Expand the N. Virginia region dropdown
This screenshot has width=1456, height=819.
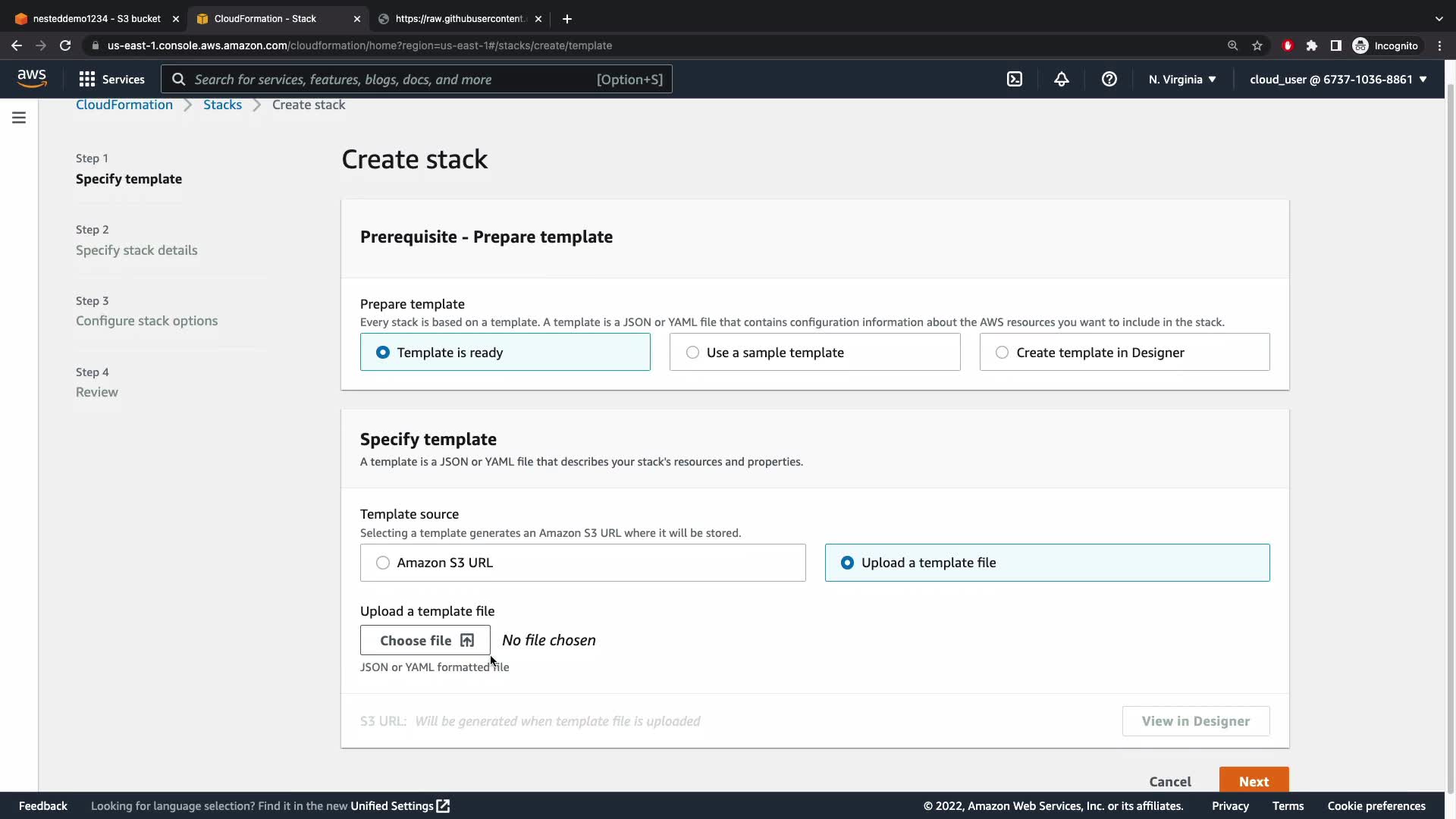point(1182,79)
